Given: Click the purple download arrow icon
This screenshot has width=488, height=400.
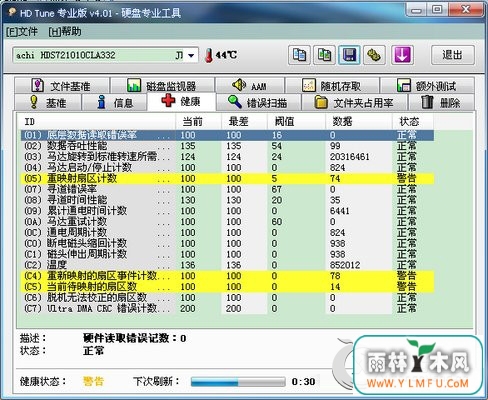Looking at the screenshot, I should coord(402,55).
